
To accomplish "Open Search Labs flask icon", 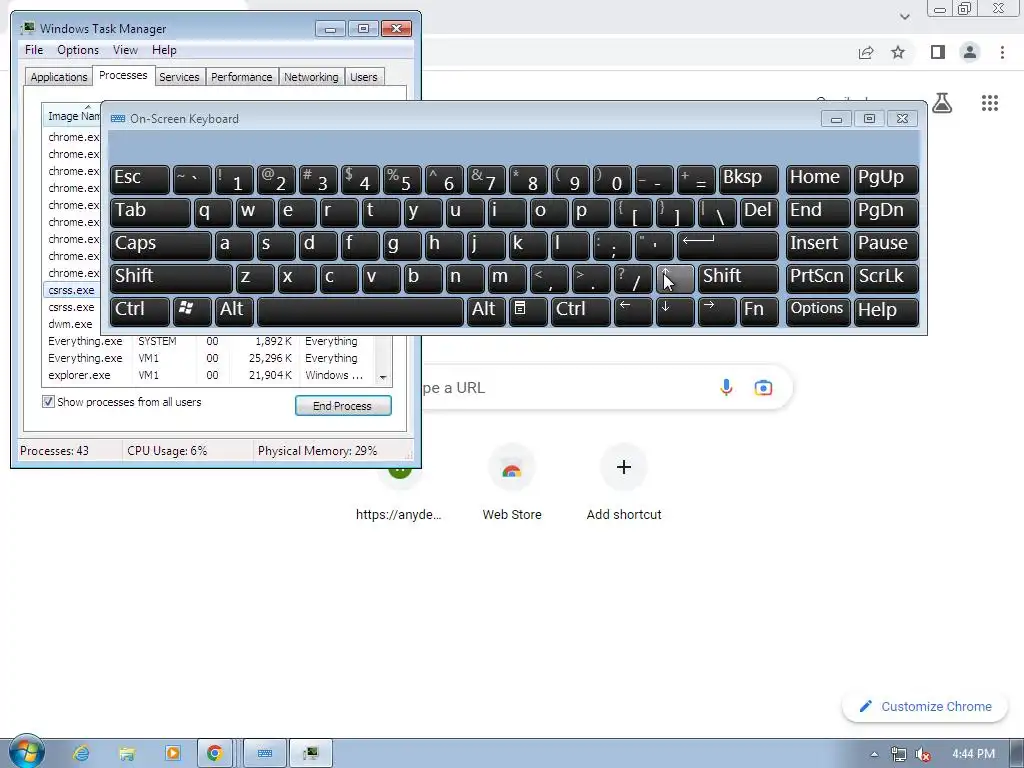I will point(942,103).
